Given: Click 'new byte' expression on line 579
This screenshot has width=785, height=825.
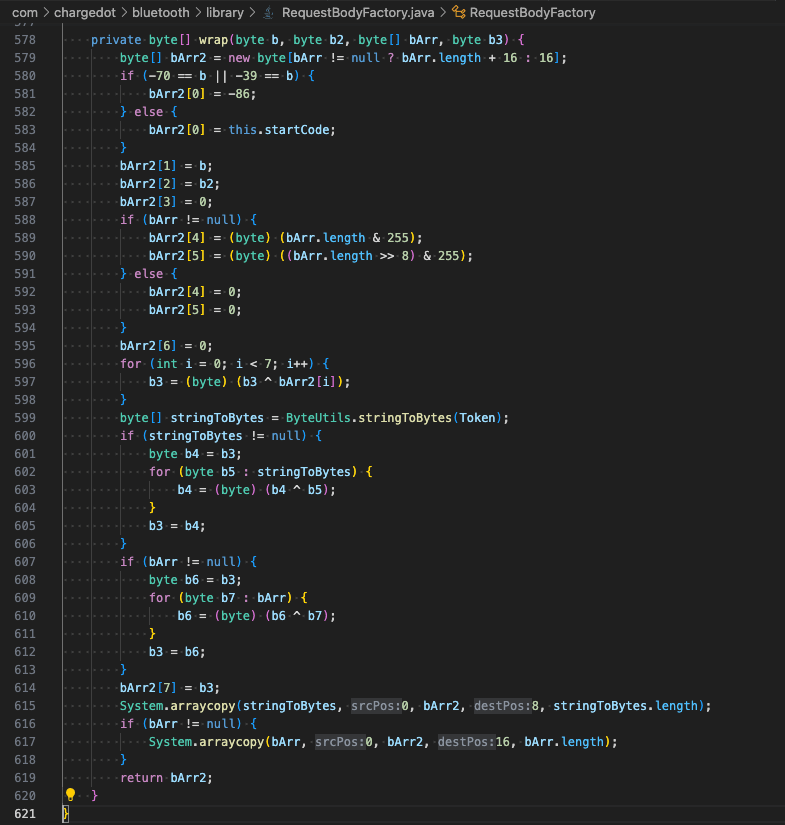Looking at the screenshot, I should [x=257, y=58].
